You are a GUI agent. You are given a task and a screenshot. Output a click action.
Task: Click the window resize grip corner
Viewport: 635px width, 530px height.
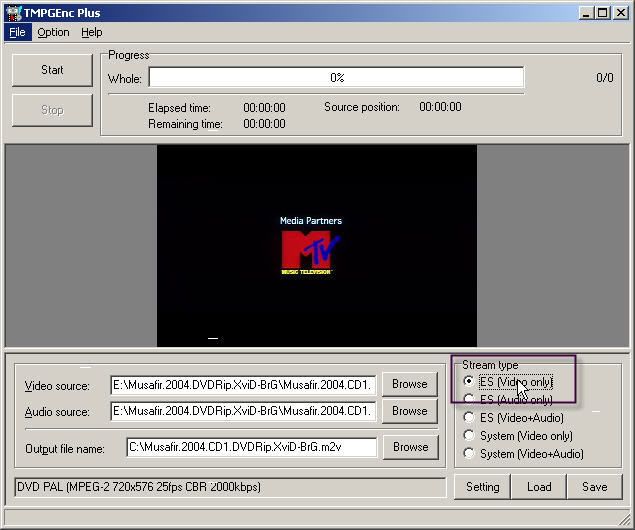(625, 519)
